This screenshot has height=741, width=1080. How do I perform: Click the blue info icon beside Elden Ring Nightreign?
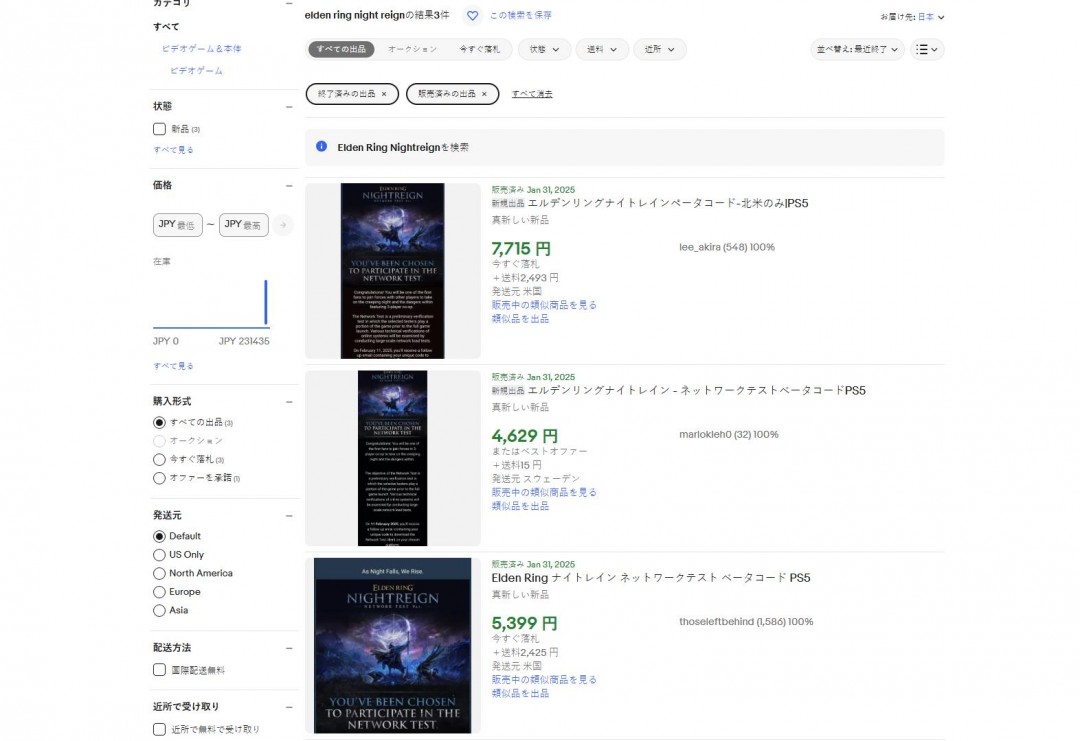click(321, 146)
